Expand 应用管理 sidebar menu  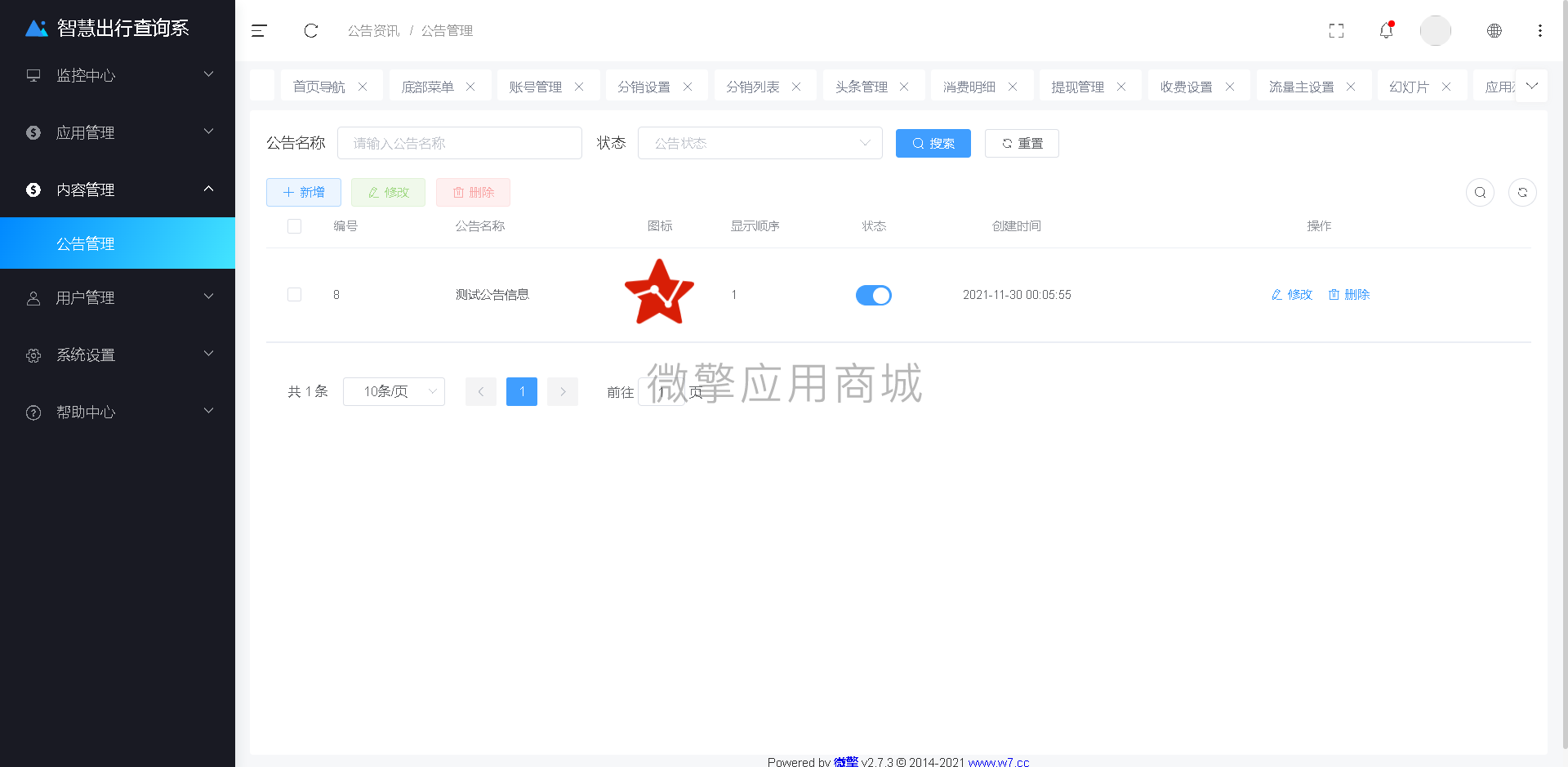[x=118, y=132]
